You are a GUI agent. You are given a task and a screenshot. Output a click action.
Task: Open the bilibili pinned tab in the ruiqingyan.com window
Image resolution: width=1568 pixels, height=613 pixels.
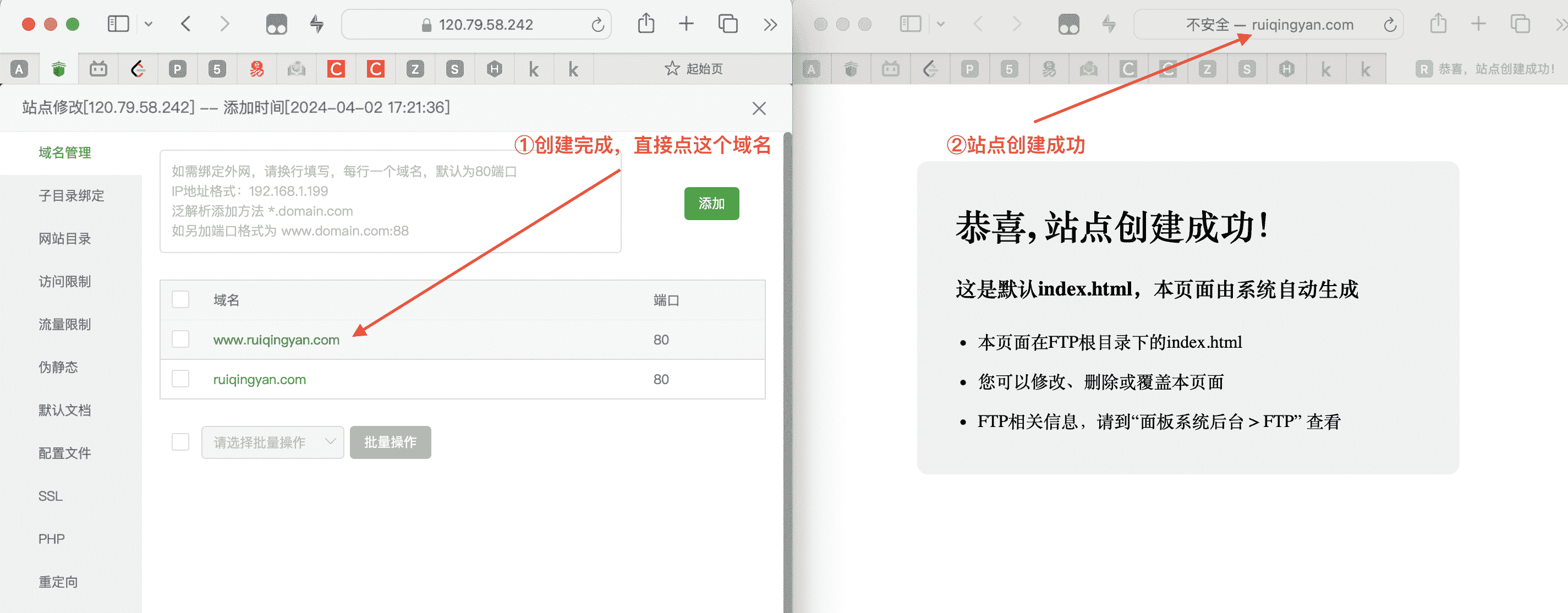point(891,69)
